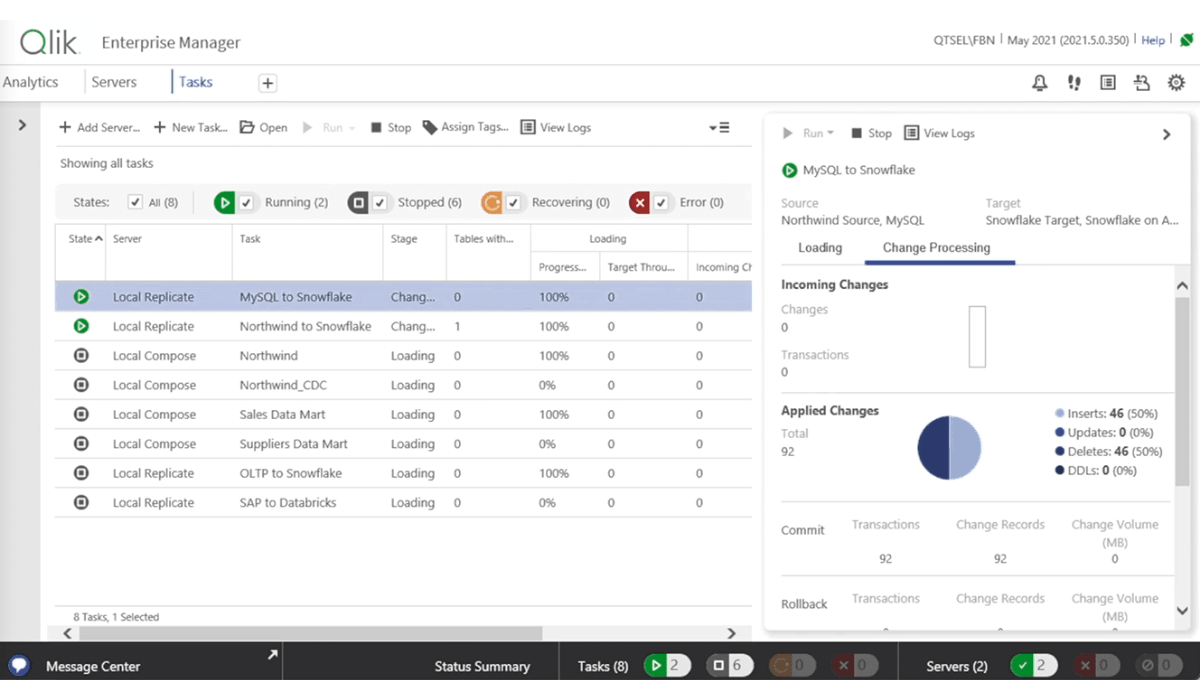The image size is (1200, 700).
Task: Open the settings gear icon
Action: click(x=1177, y=83)
